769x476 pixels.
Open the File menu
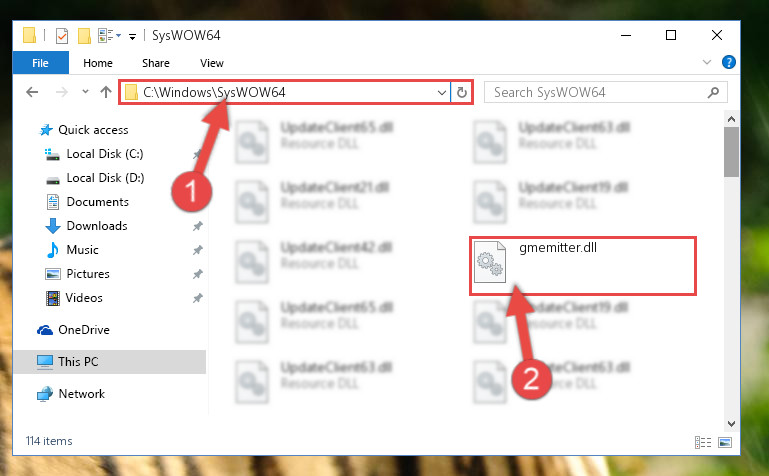(x=40, y=63)
